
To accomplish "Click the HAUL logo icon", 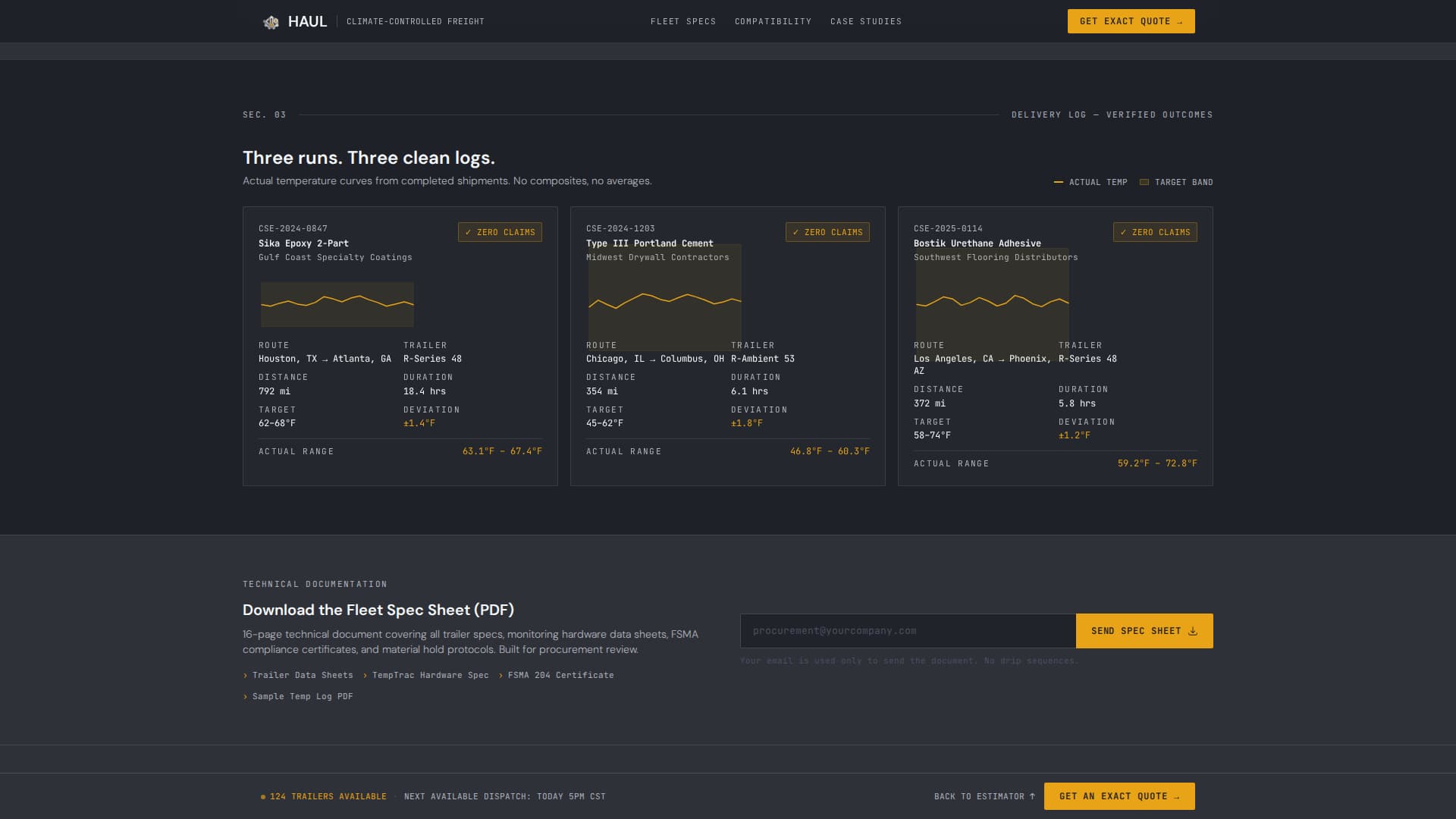I will click(271, 22).
